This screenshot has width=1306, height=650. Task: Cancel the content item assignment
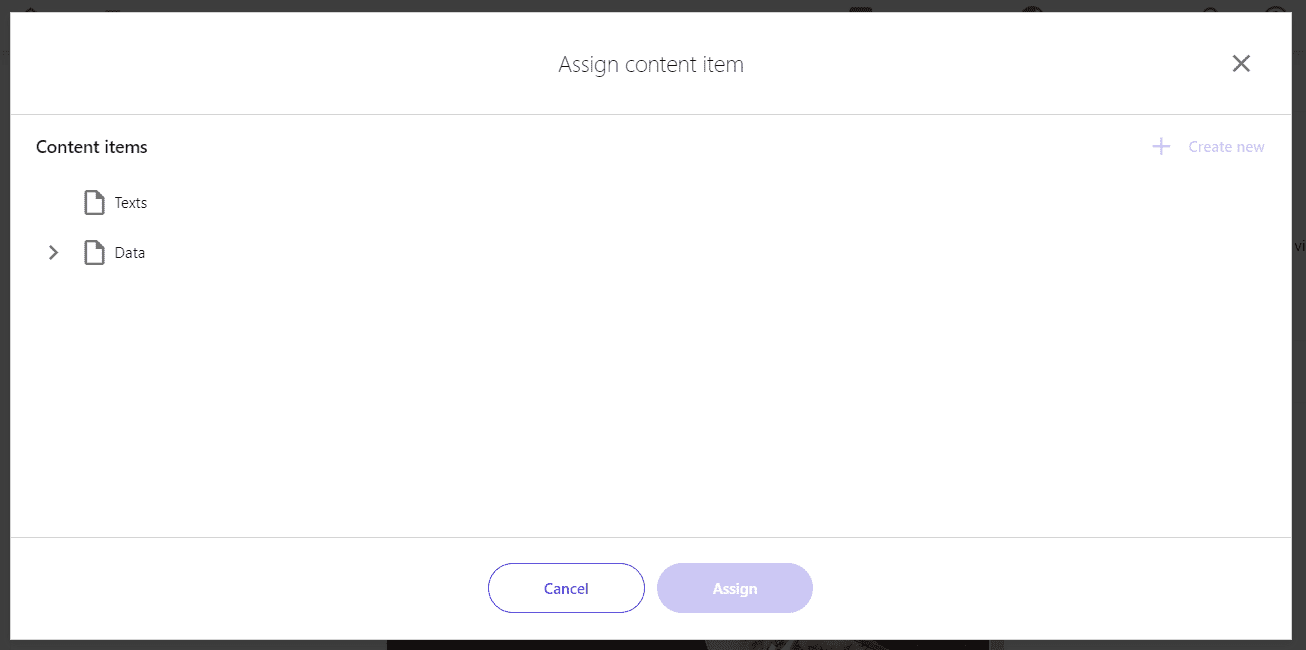(566, 588)
